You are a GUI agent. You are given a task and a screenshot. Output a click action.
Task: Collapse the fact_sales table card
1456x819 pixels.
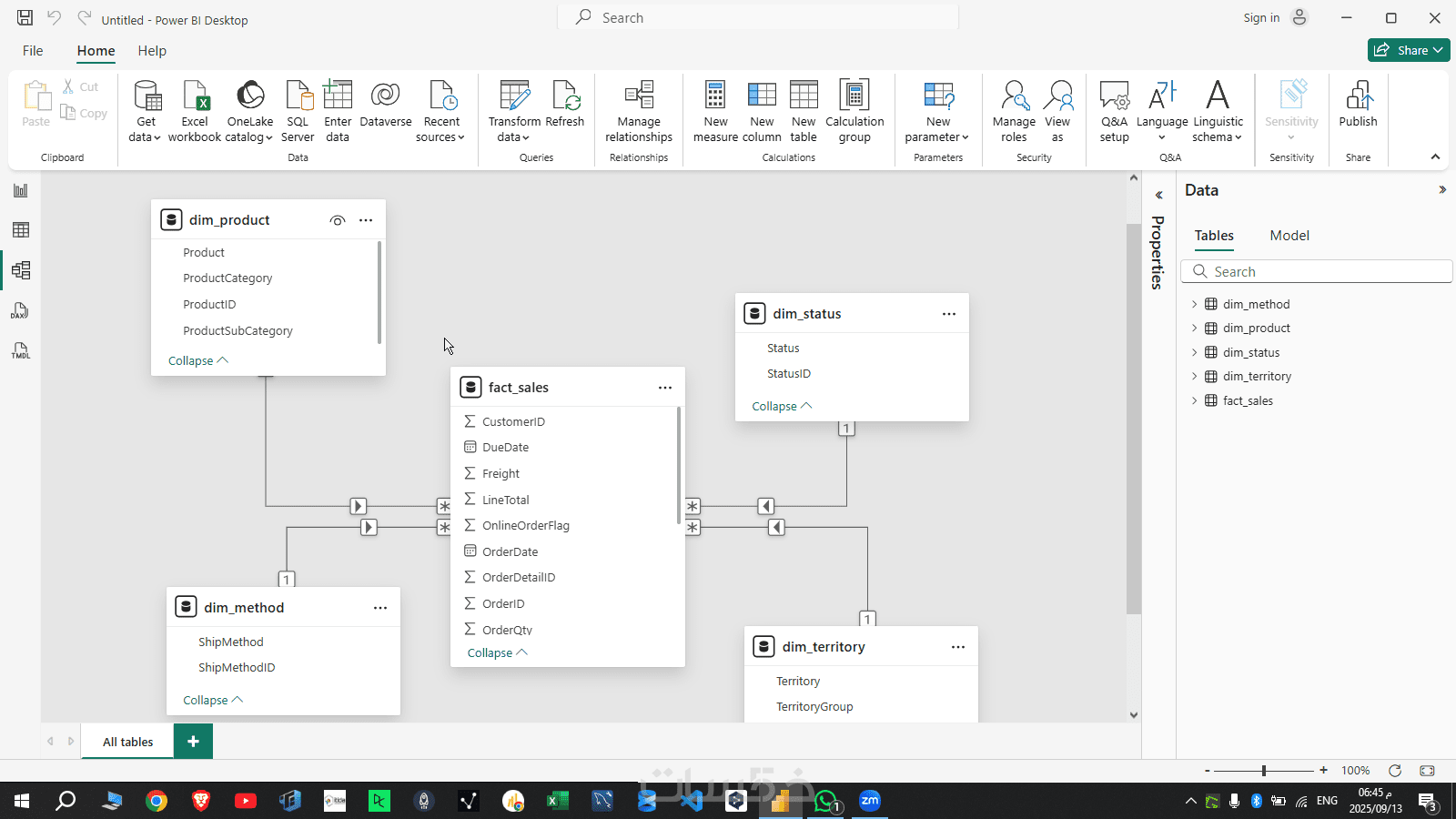click(497, 652)
